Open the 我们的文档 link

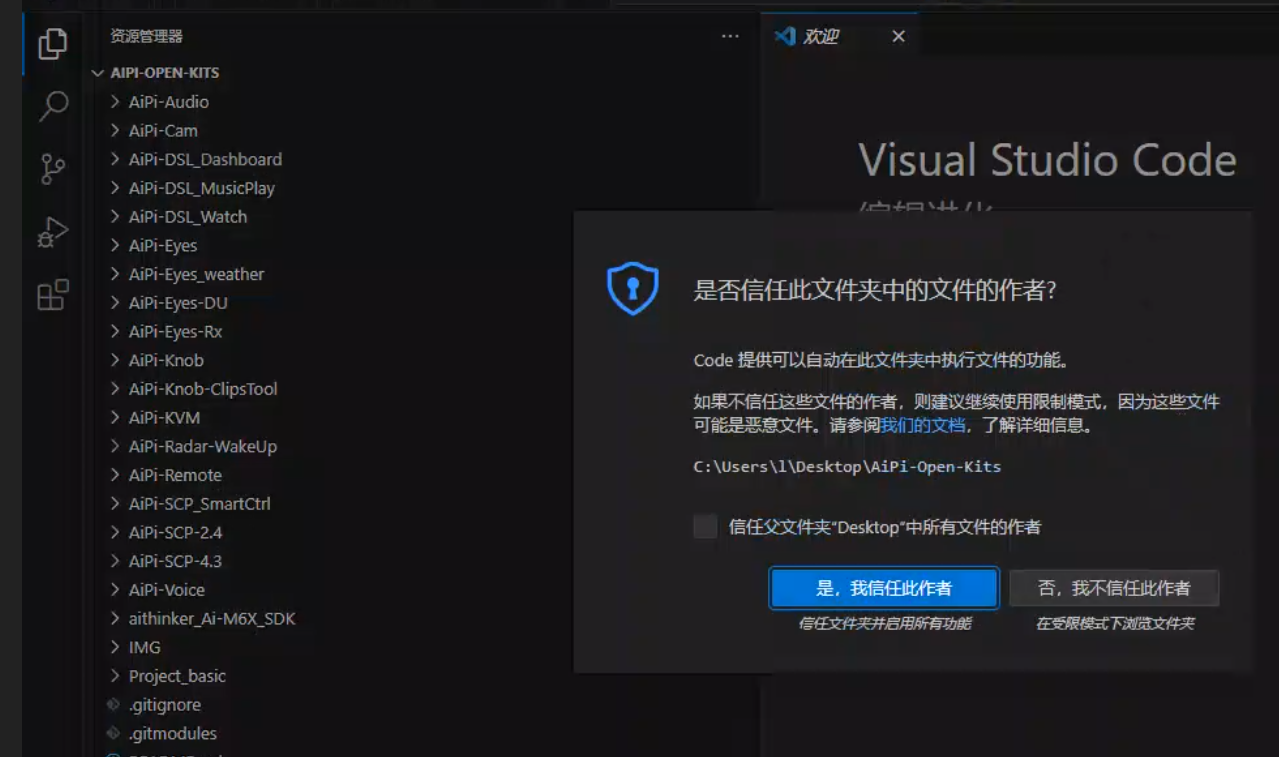923,425
